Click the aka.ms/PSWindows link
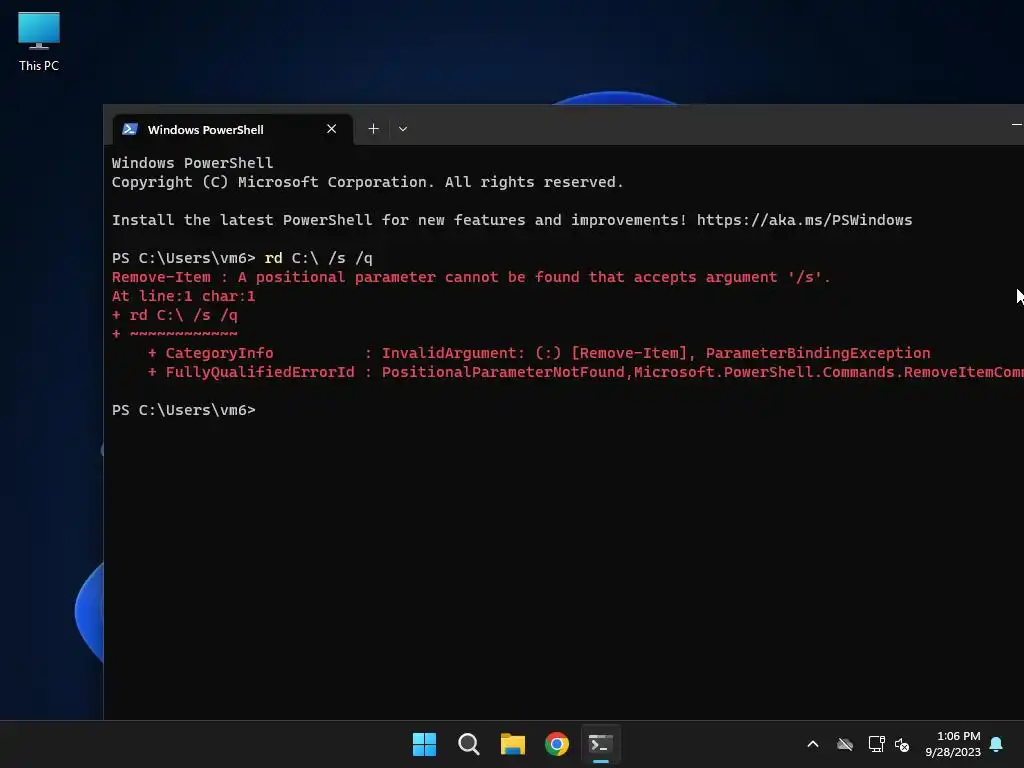The height and width of the screenshot is (768, 1024). [804, 220]
